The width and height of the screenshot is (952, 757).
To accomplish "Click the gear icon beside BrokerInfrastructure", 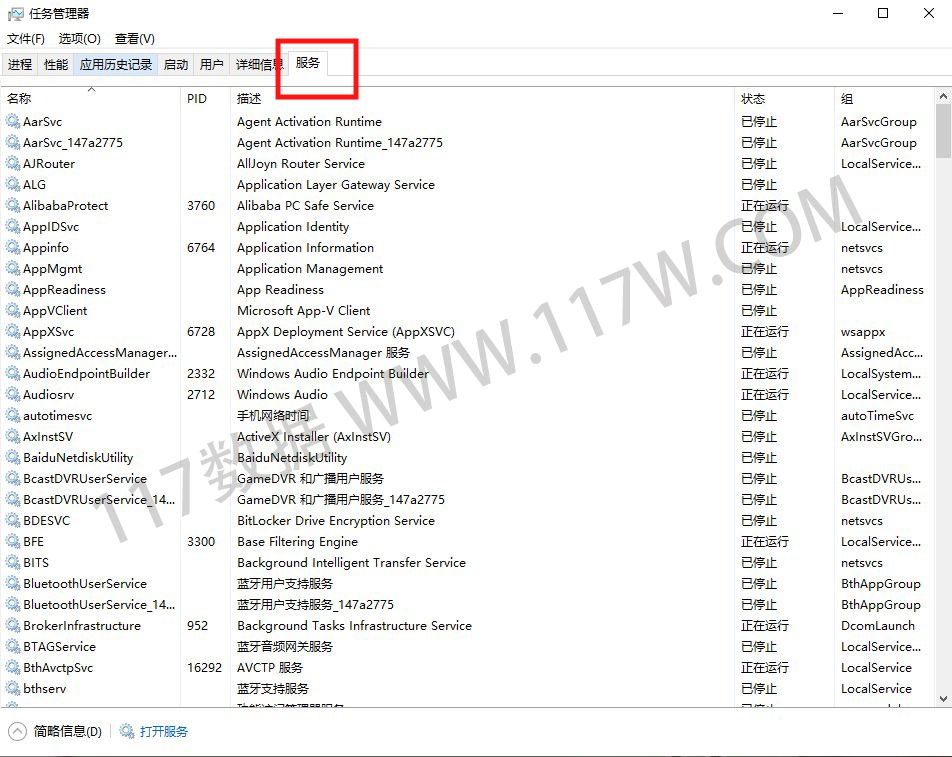I will 13,626.
